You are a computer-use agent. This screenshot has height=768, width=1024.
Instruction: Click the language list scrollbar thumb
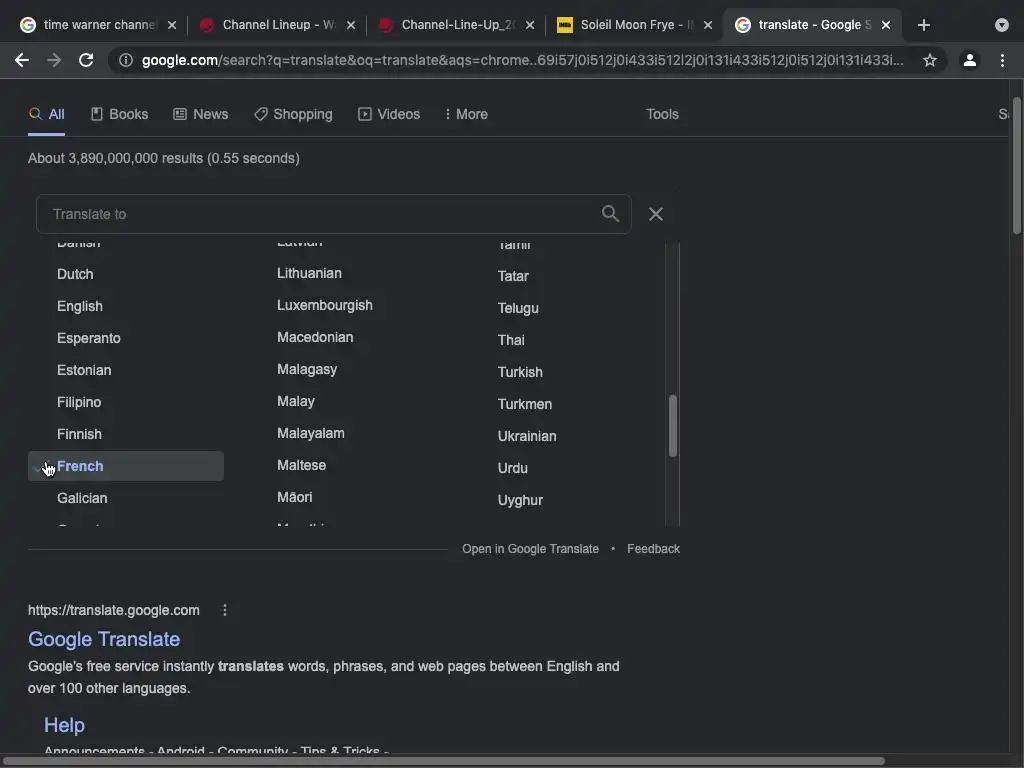tap(673, 426)
